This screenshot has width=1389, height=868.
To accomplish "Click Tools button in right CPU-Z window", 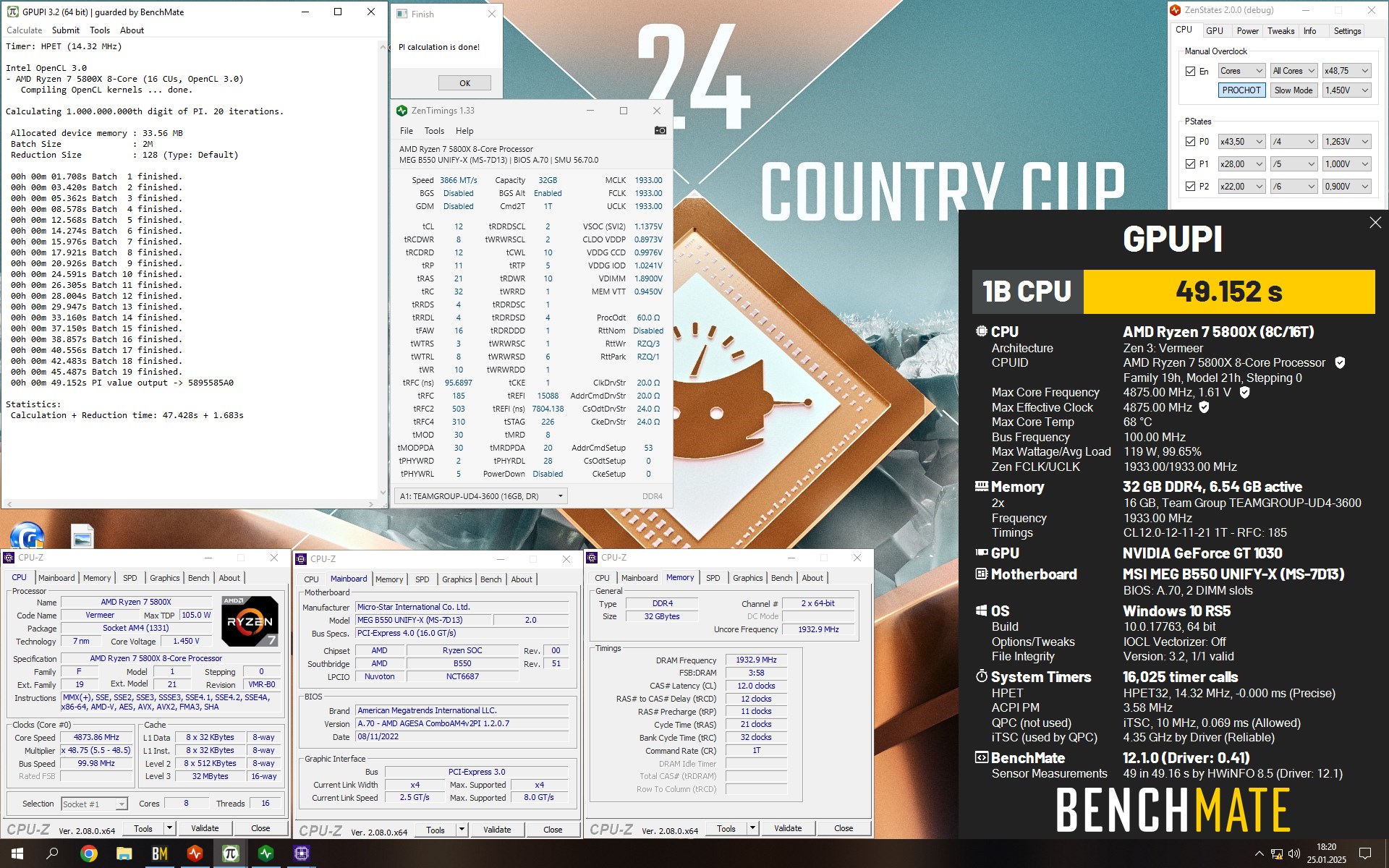I will 726,828.
